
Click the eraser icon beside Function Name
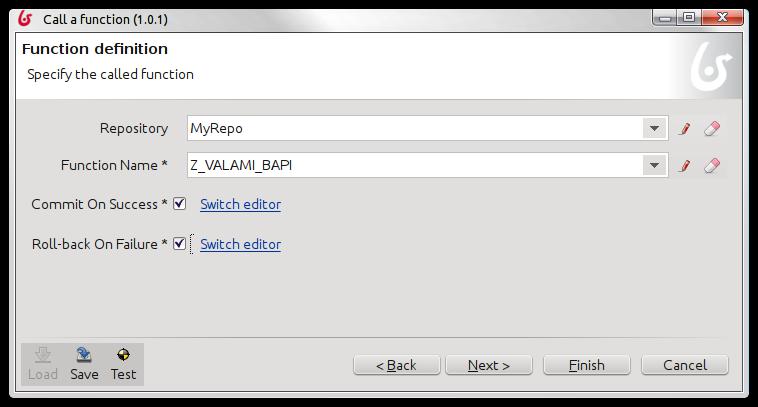[712, 166]
